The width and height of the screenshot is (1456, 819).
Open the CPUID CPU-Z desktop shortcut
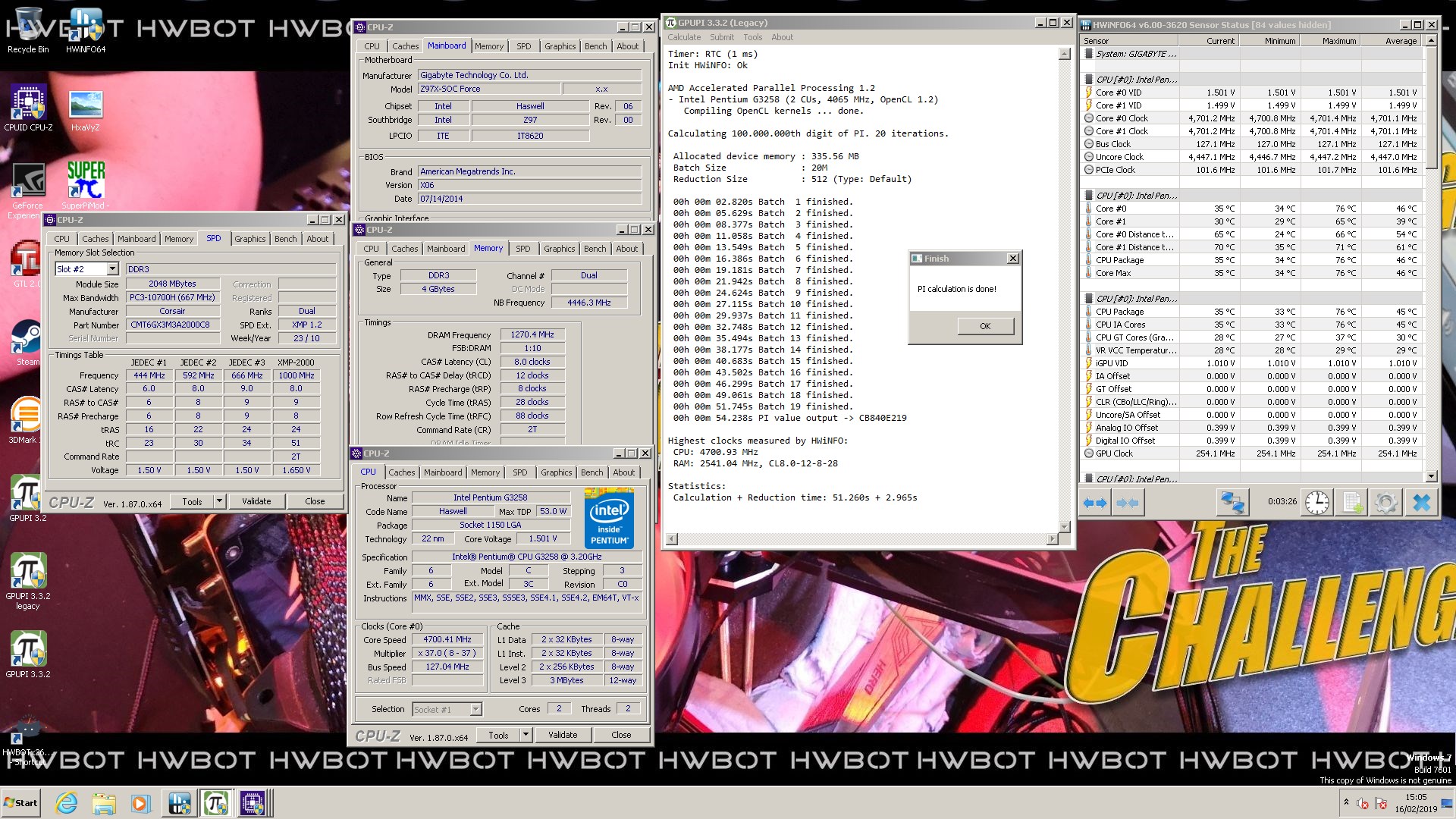(28, 108)
